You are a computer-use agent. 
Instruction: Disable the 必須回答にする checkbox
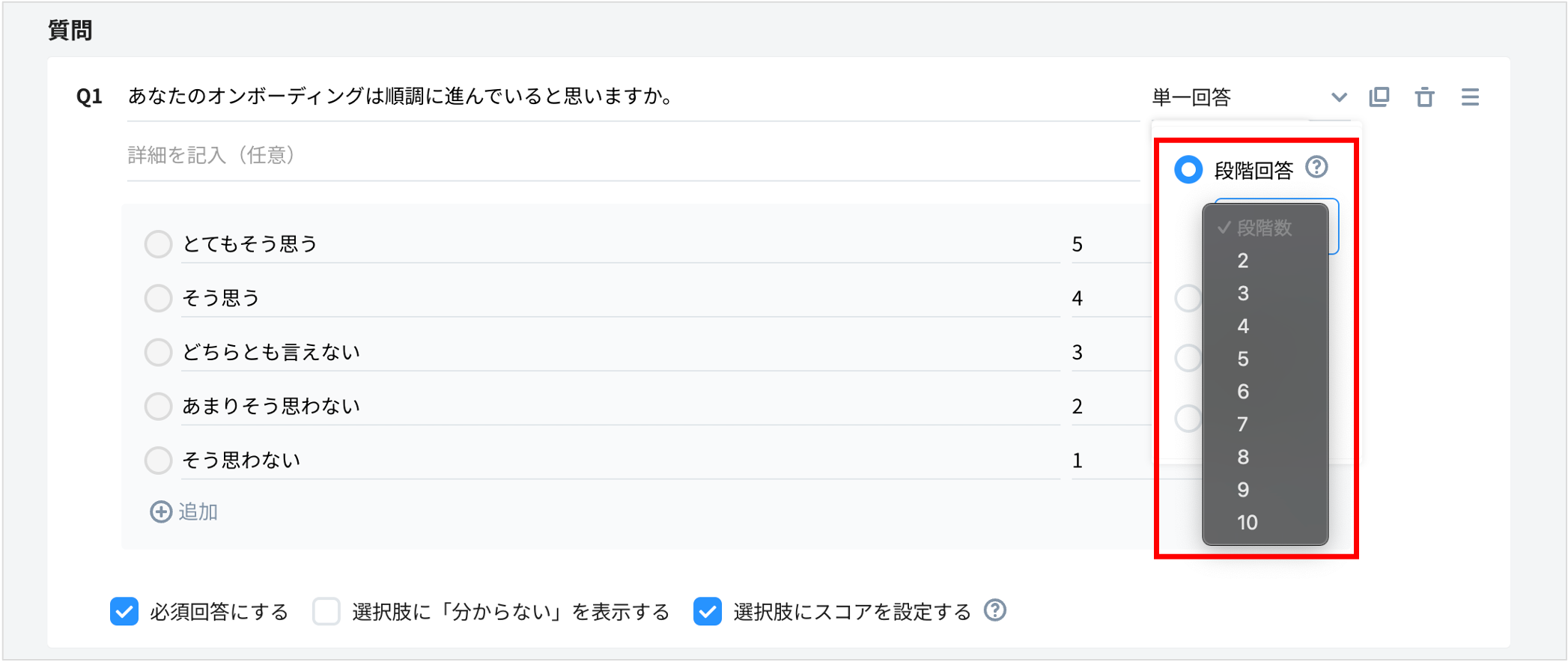coord(124,612)
